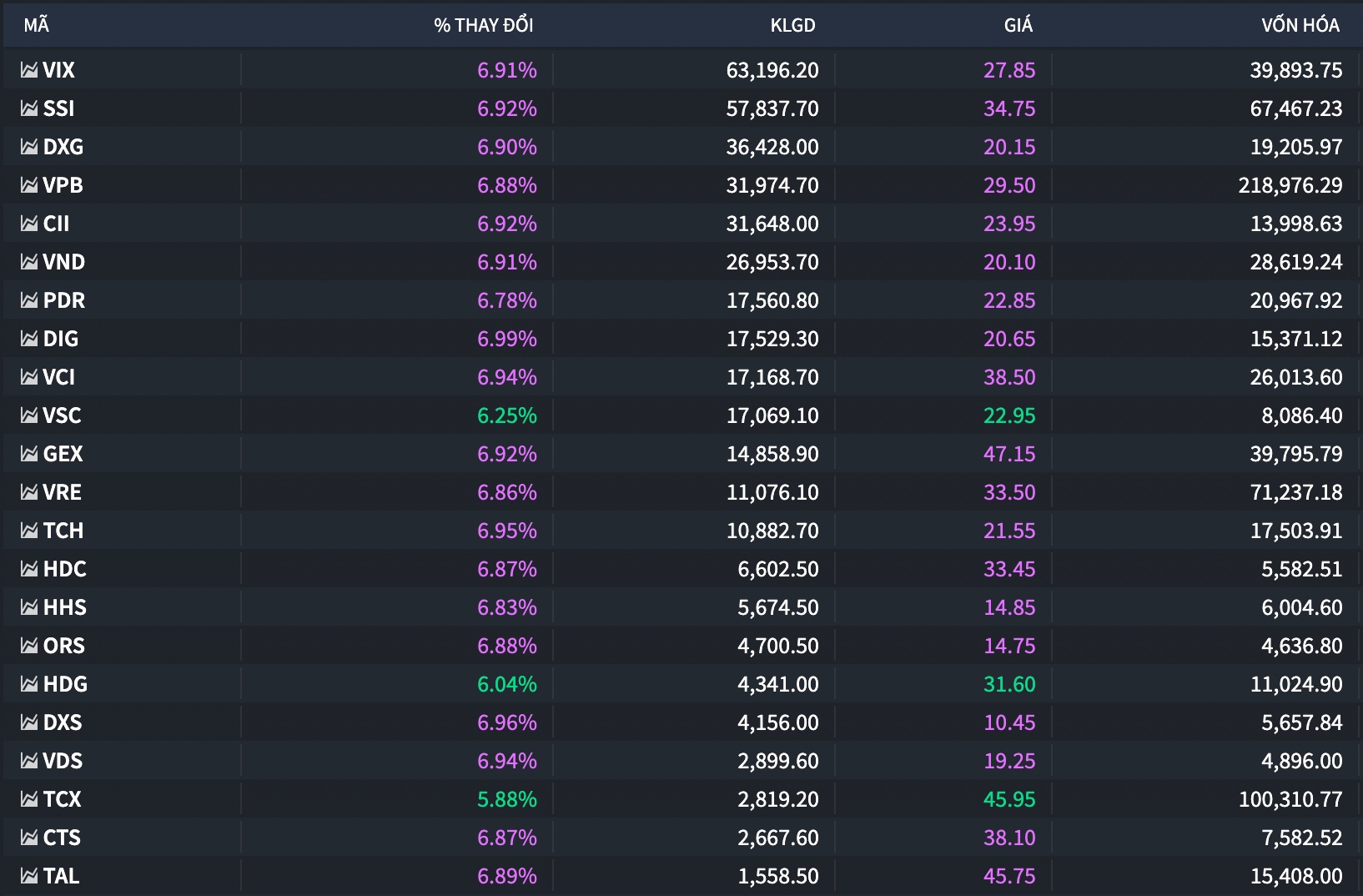The width and height of the screenshot is (1363, 896).
Task: Click the chart icon for DXG
Action: pyautogui.click(x=29, y=147)
